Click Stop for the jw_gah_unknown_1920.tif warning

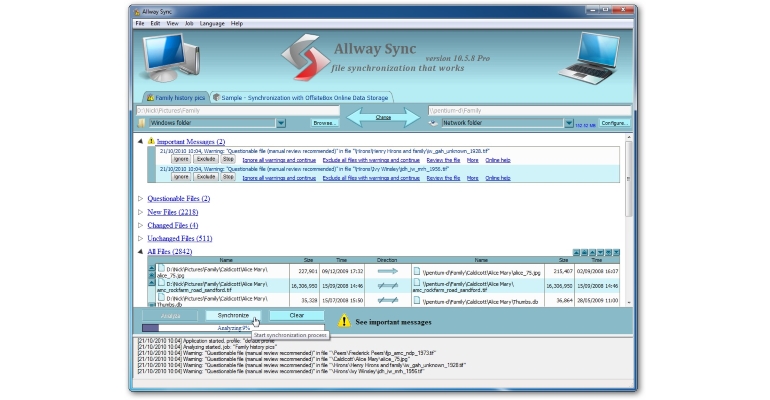[228, 160]
